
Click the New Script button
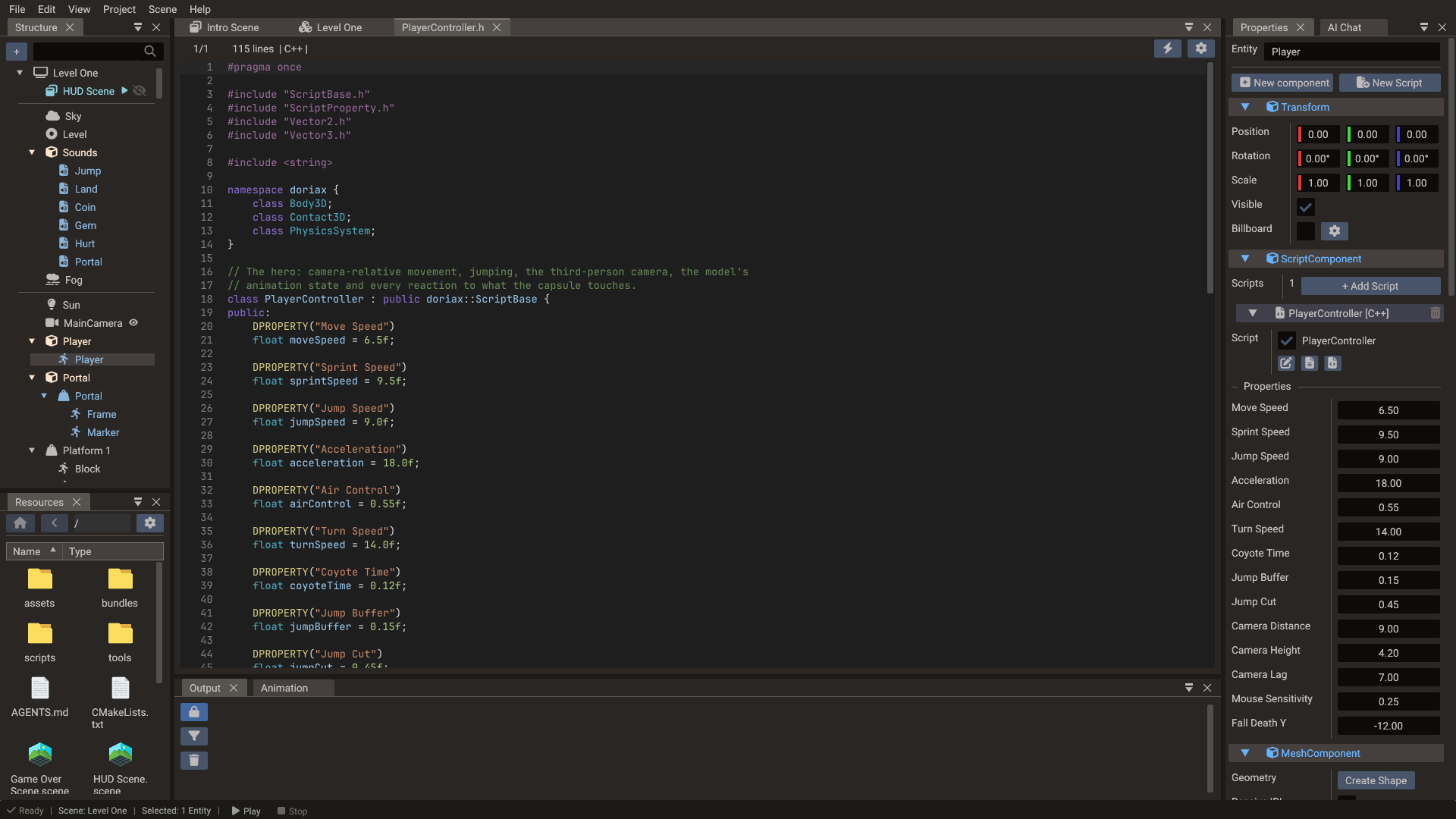point(1389,83)
